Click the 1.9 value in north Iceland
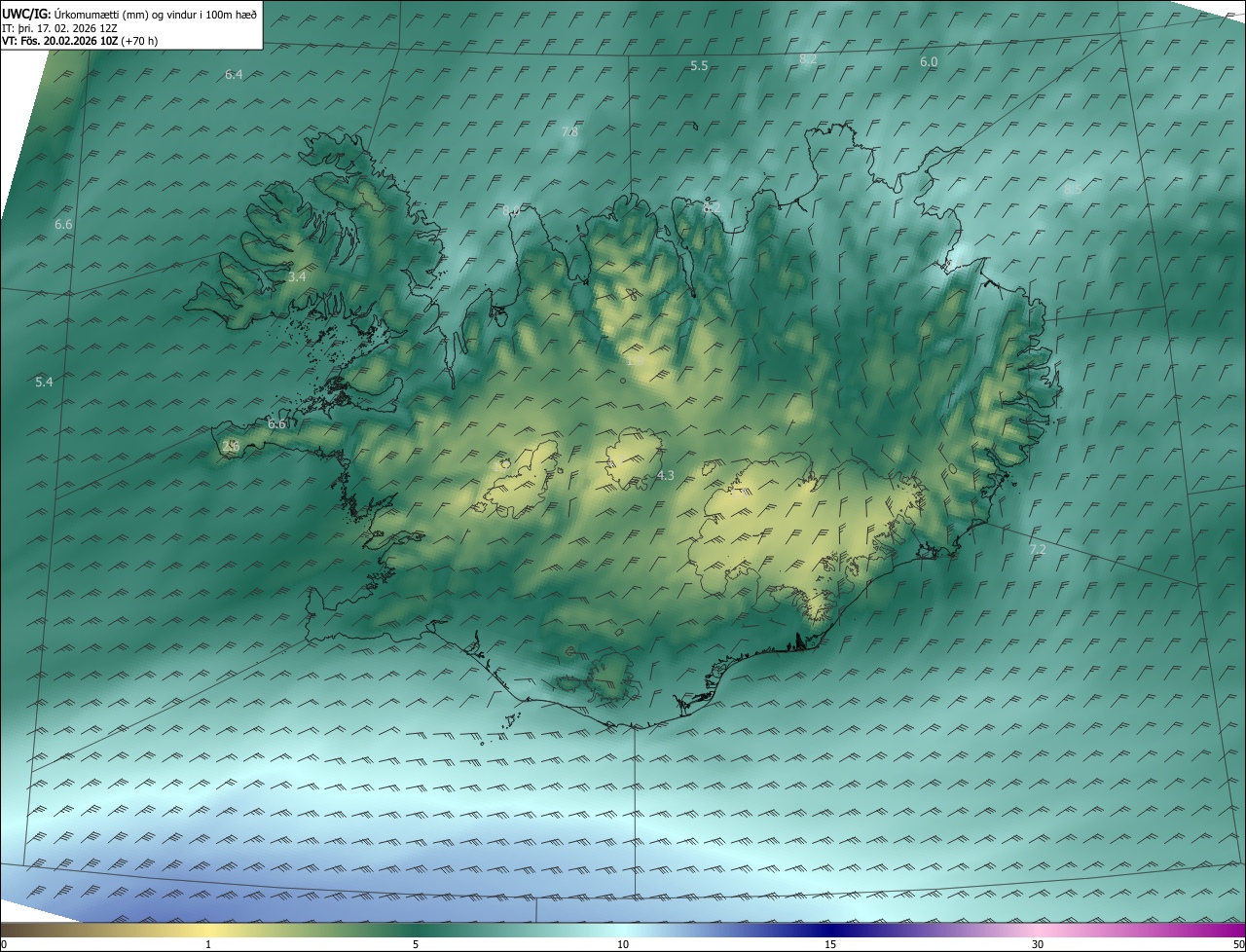Image resolution: width=1246 pixels, height=952 pixels. [635, 361]
